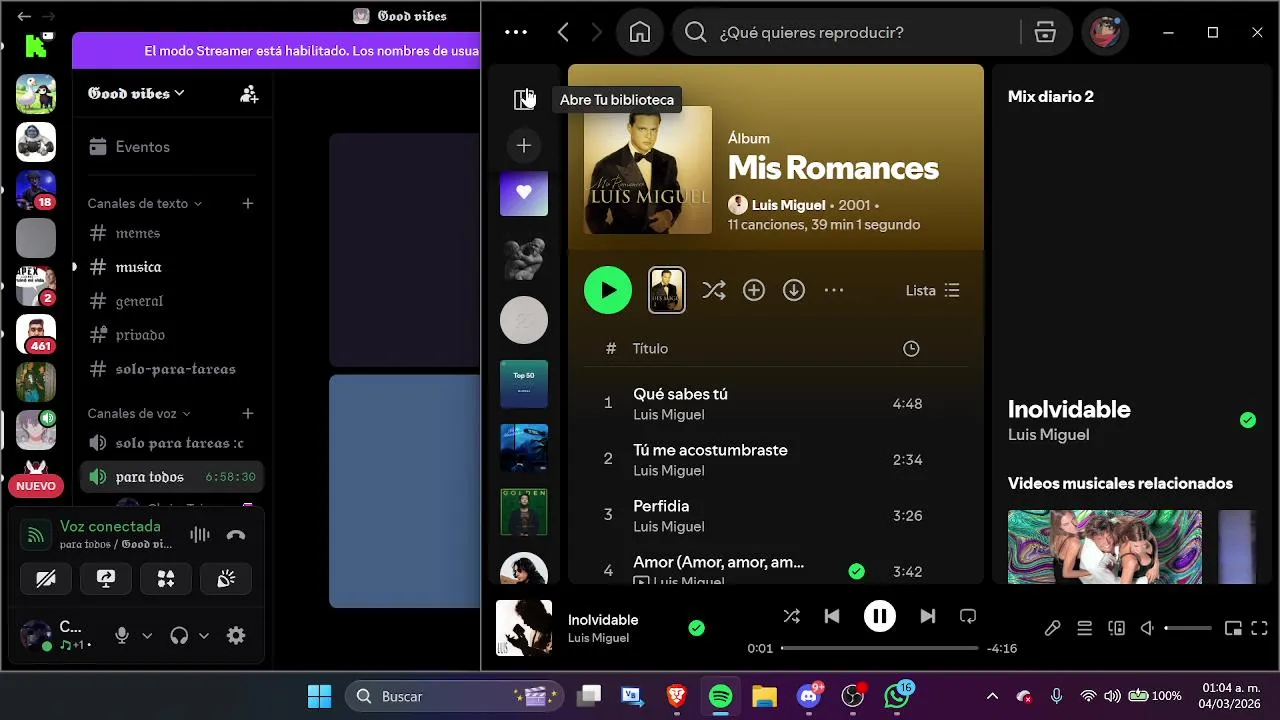1280x720 pixels.
Task: Click album preview thumbnail next to play button
Action: tap(667, 290)
